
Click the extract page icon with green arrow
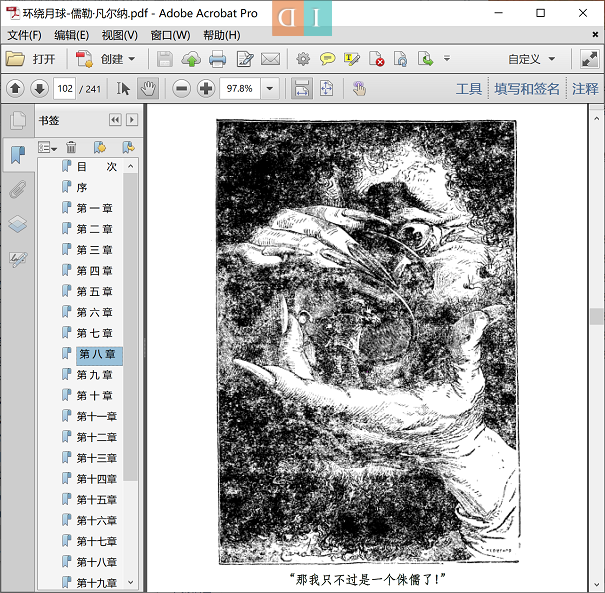[425, 59]
